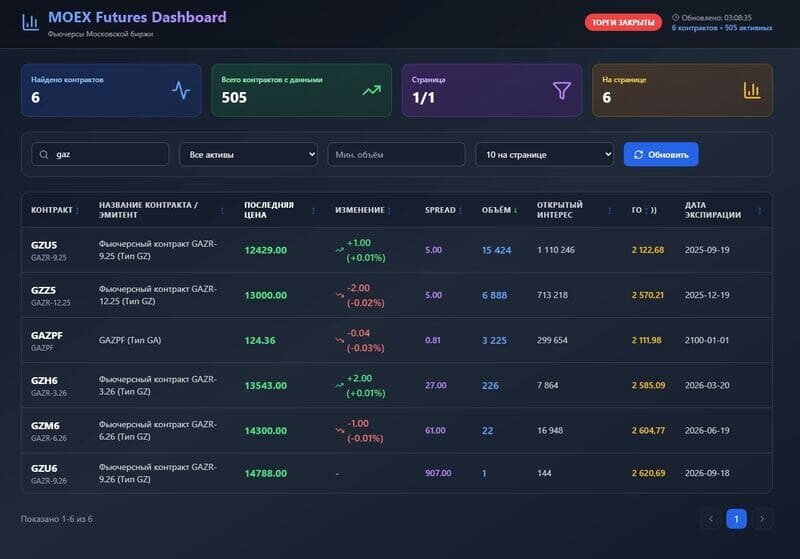Click volume value 3 225

click(x=494, y=340)
